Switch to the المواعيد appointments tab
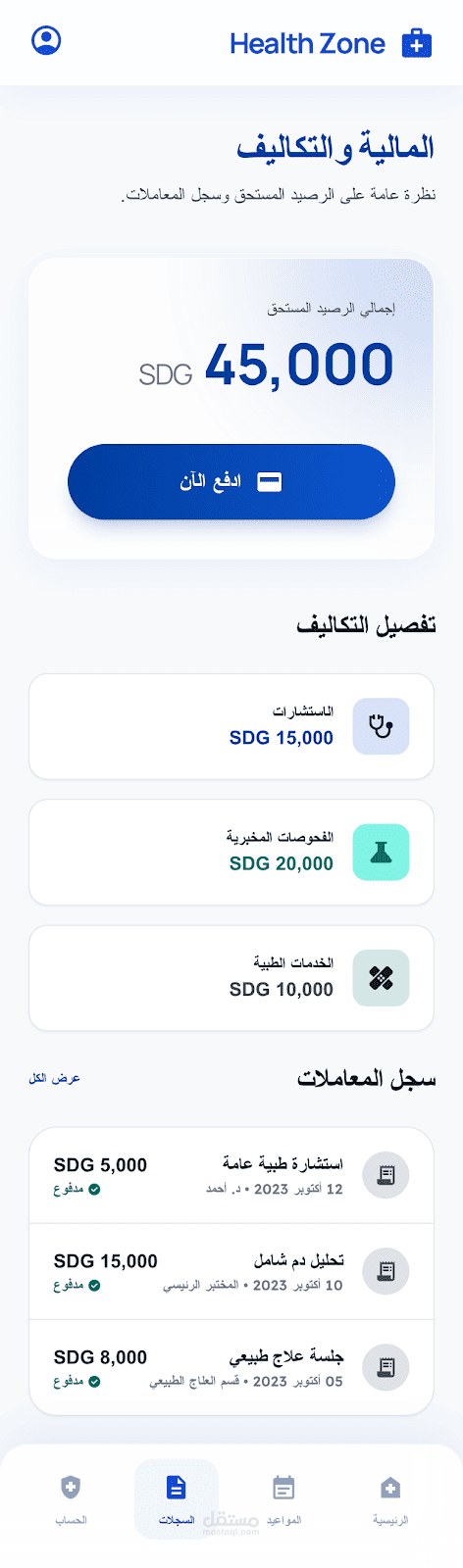Image resolution: width=463 pixels, height=1568 pixels. [283, 1499]
